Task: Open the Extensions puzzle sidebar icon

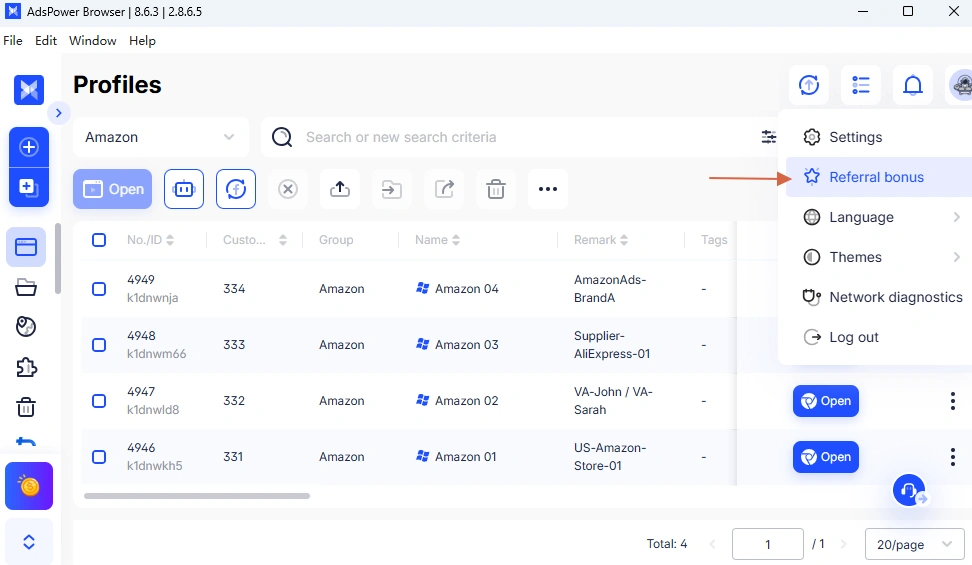Action: pos(26,367)
